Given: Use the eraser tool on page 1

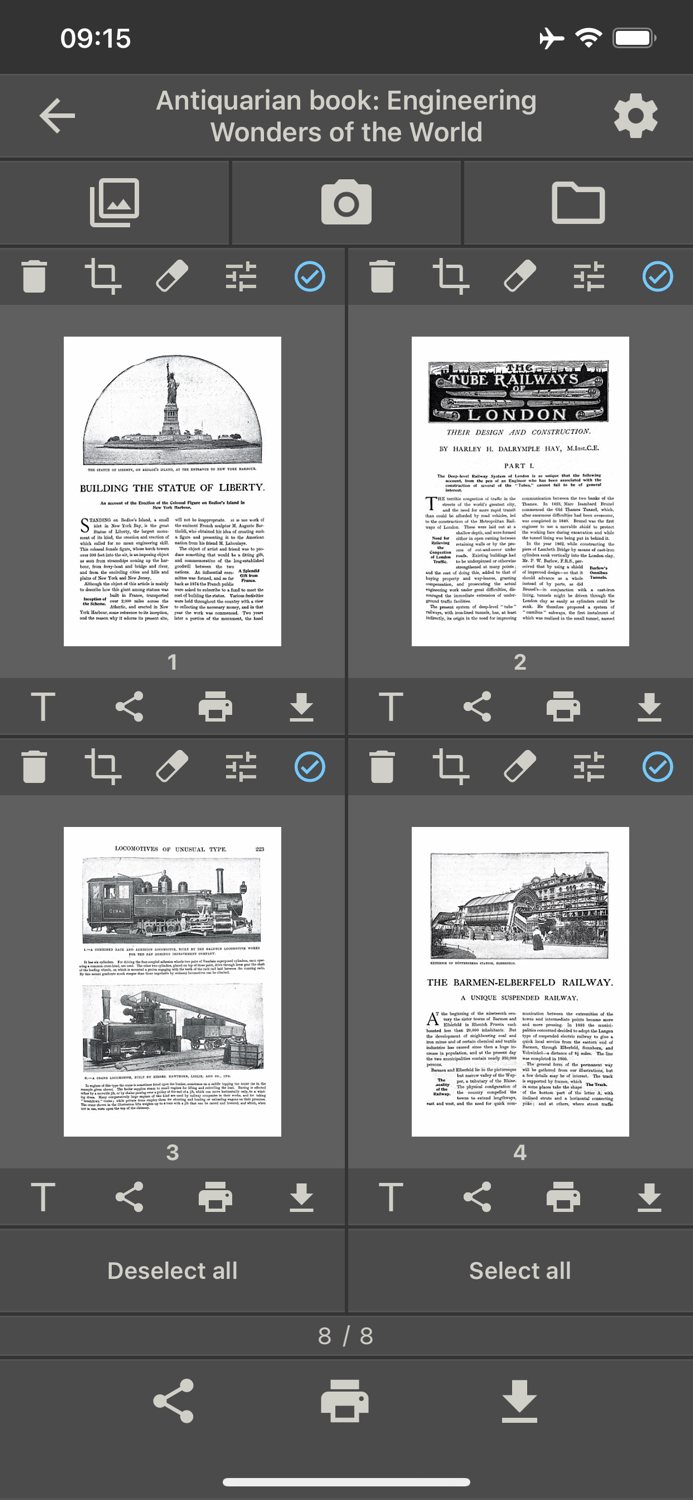Looking at the screenshot, I should point(172,276).
